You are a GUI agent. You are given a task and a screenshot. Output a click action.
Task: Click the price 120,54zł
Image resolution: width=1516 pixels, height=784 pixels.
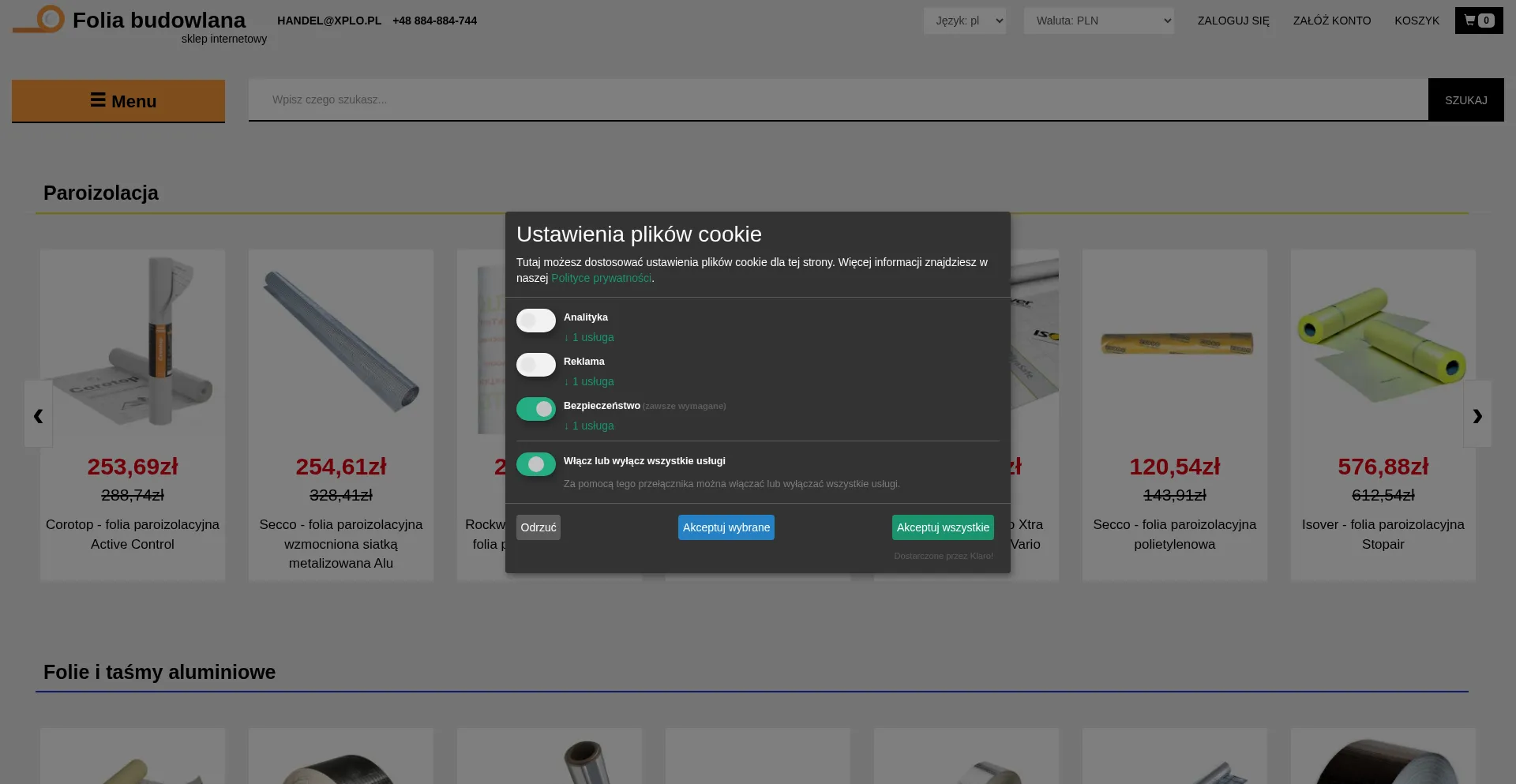[x=1175, y=467]
